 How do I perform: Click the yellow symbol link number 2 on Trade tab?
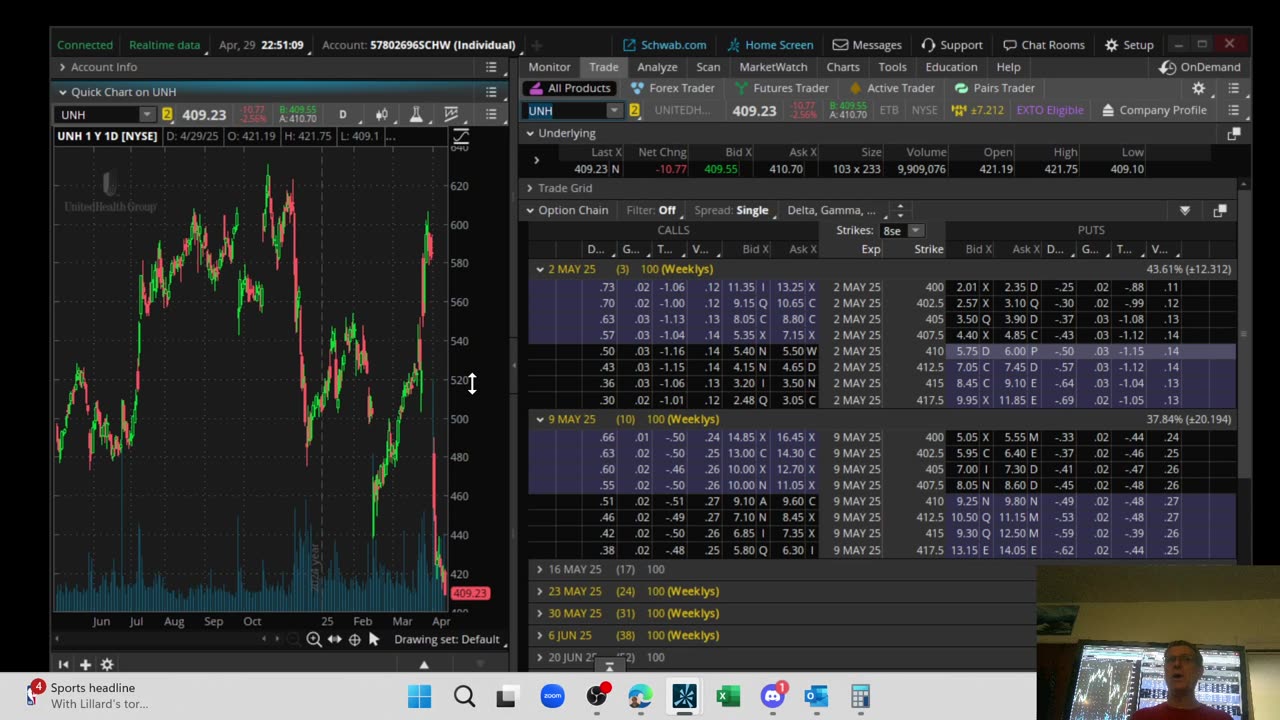[634, 110]
